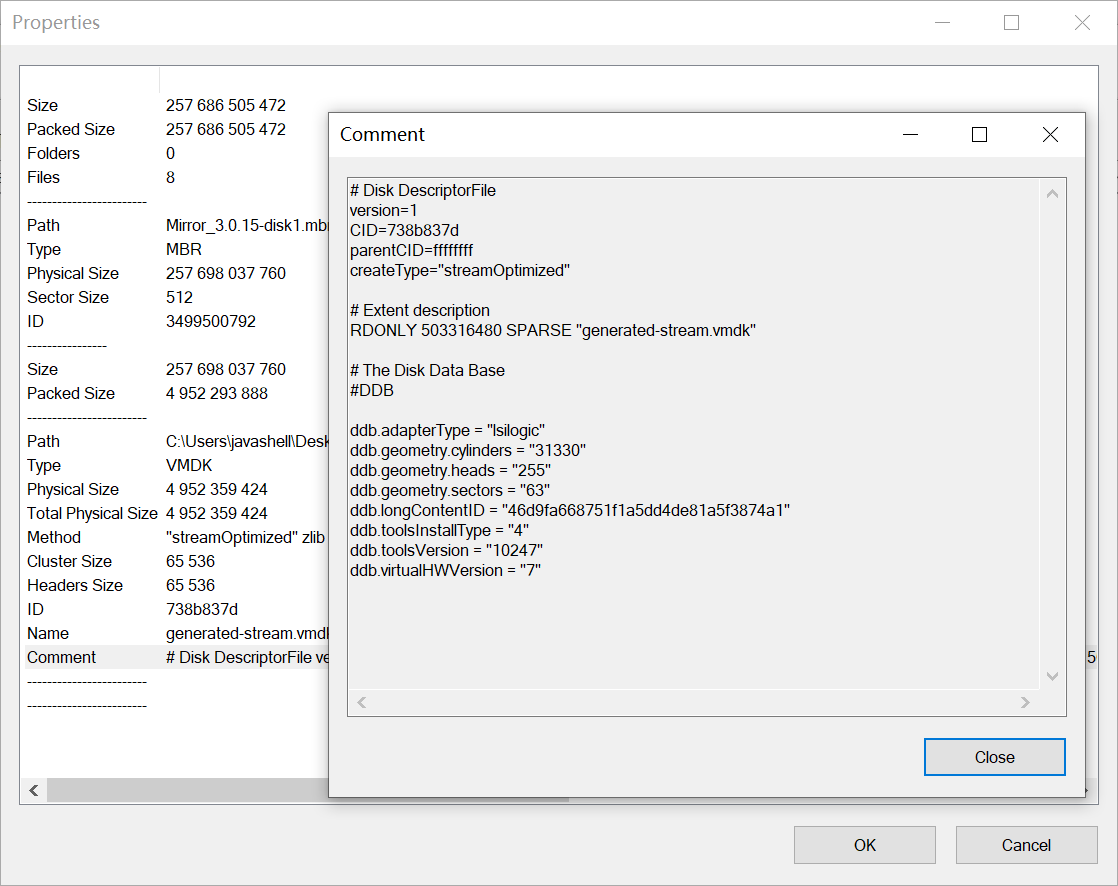Click the ddb.geometry.heads = "255" line
Screen dimensions: 1118x886
coord(450,470)
